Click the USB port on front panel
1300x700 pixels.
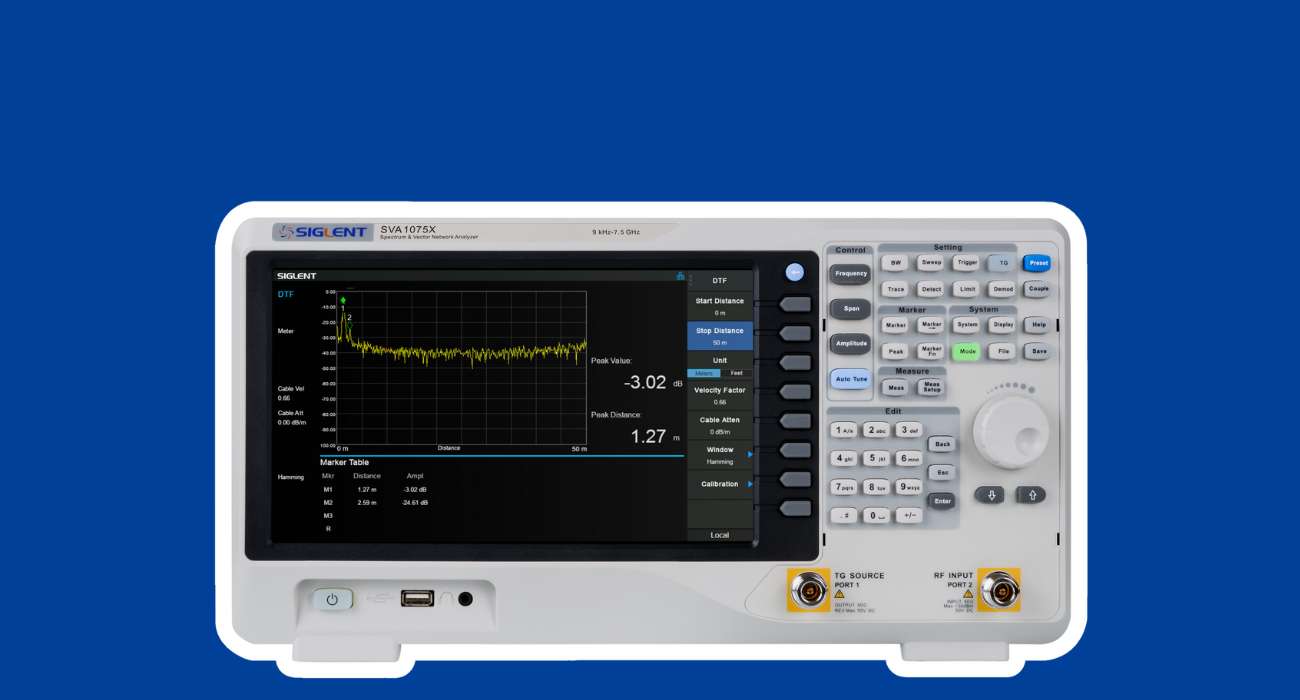click(x=417, y=598)
